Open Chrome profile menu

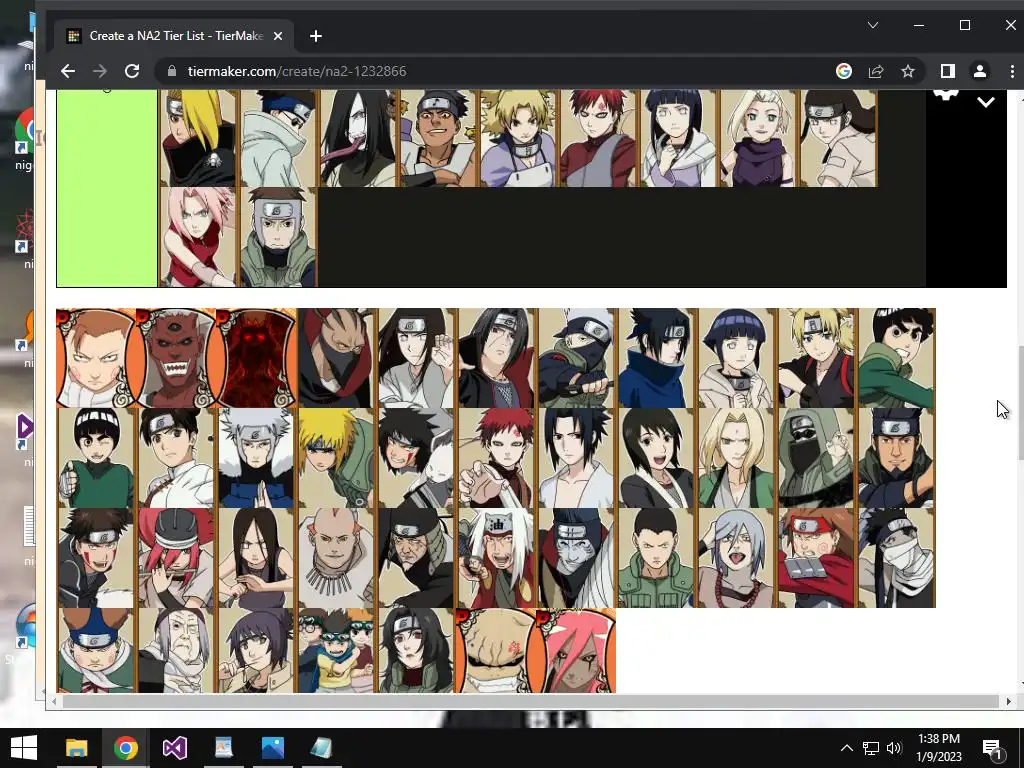(x=980, y=71)
